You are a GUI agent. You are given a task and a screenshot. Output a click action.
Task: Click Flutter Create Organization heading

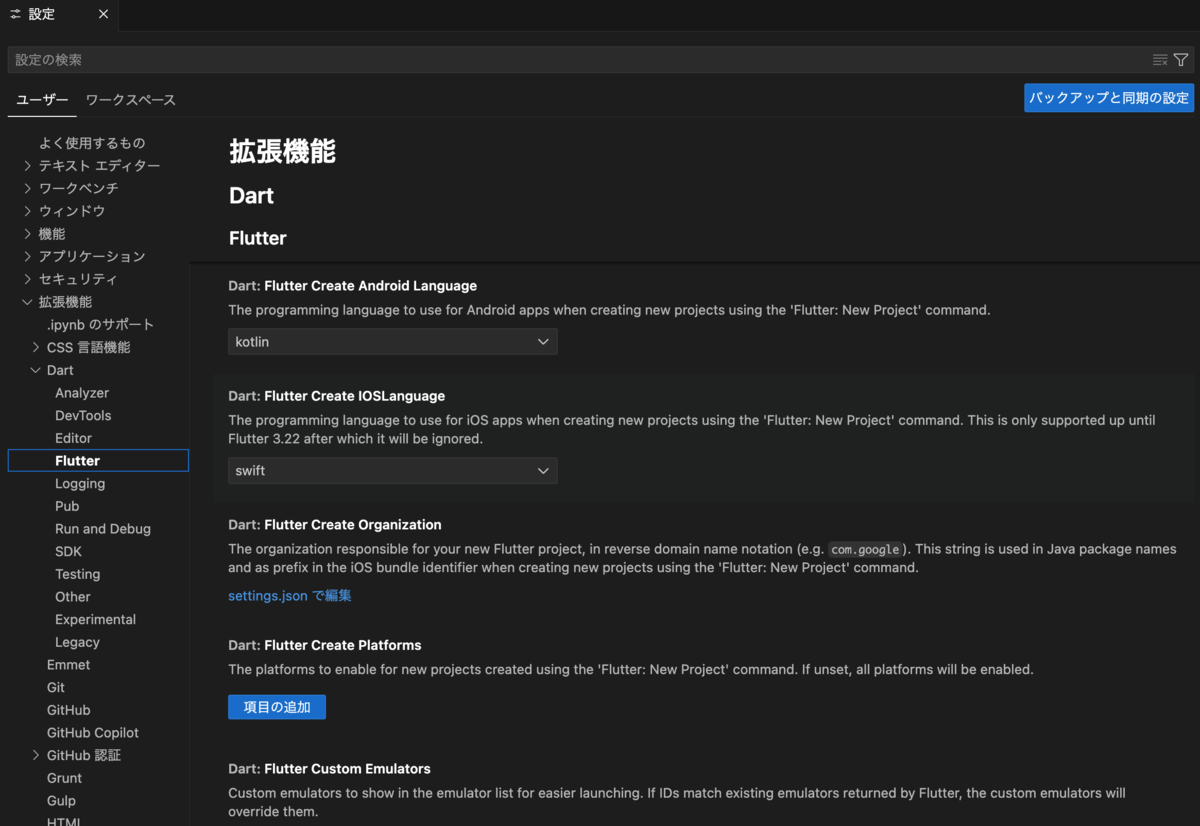click(x=352, y=525)
